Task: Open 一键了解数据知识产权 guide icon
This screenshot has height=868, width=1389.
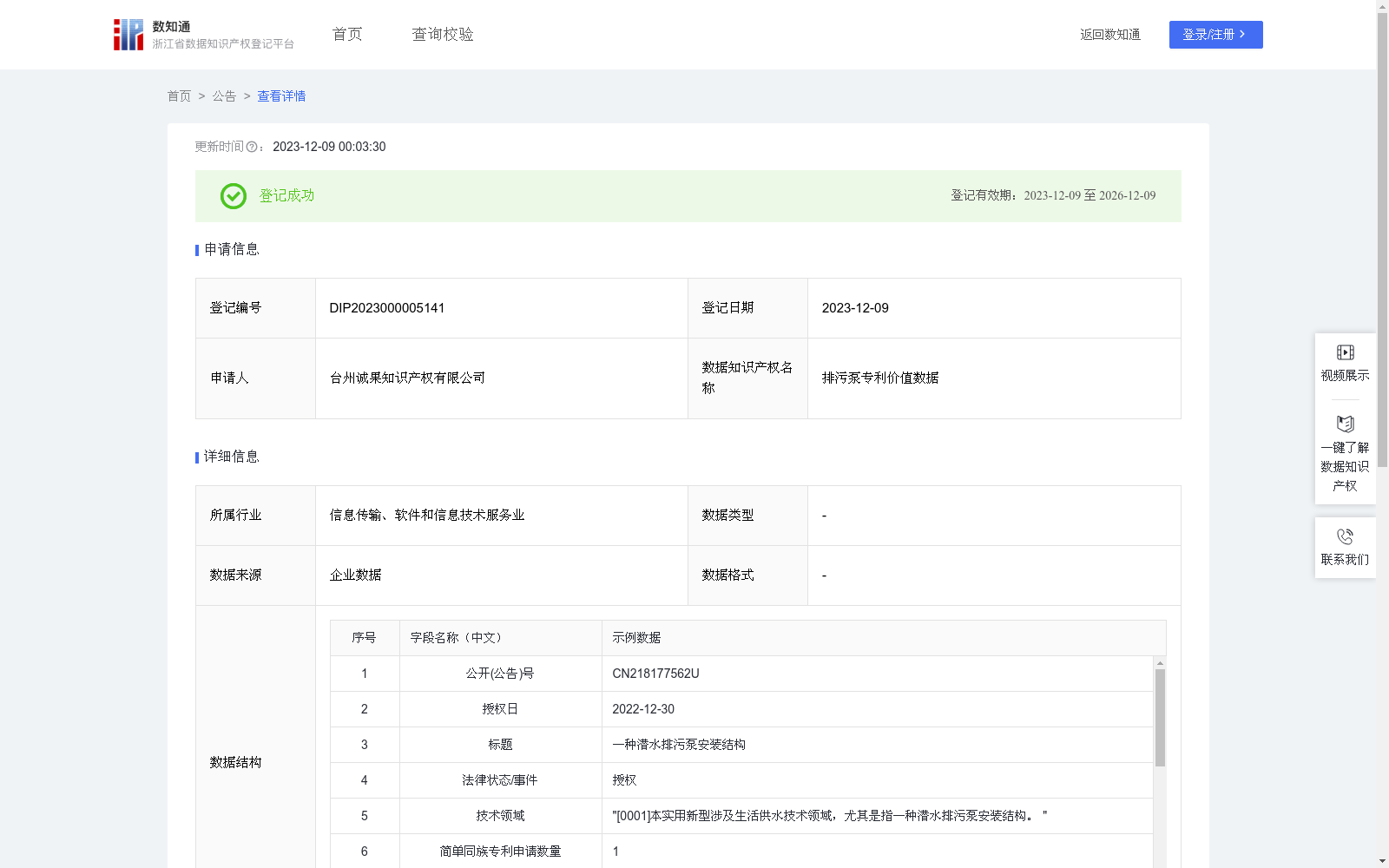Action: click(x=1346, y=424)
